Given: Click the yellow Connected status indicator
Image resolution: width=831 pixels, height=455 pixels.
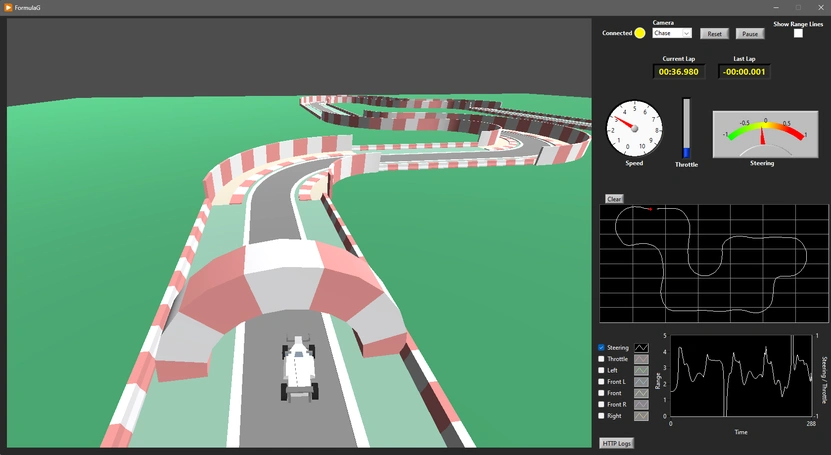Looking at the screenshot, I should 640,33.
